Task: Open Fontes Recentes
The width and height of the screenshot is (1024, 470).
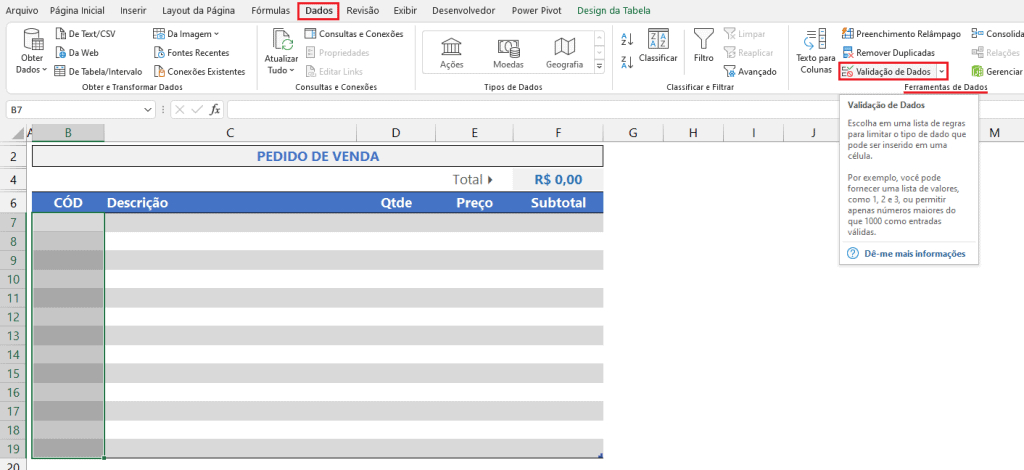Action: click(191, 52)
